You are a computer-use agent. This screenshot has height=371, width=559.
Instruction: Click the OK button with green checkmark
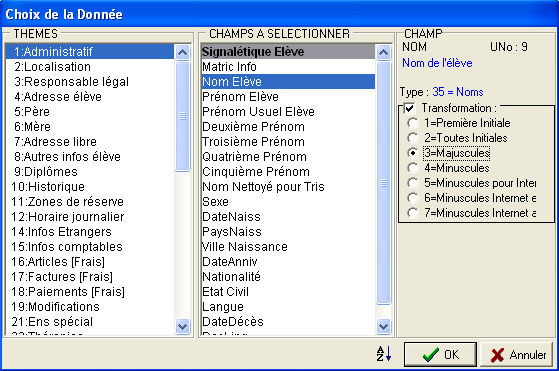[440, 354]
